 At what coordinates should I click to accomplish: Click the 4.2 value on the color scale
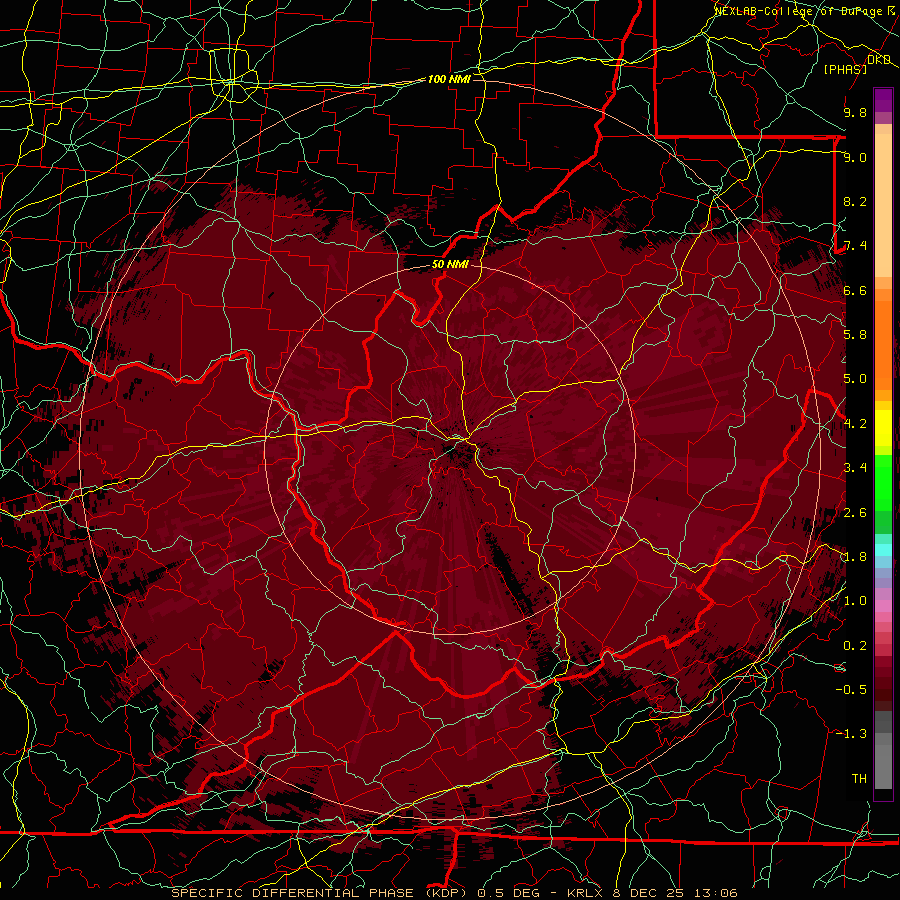coord(855,424)
